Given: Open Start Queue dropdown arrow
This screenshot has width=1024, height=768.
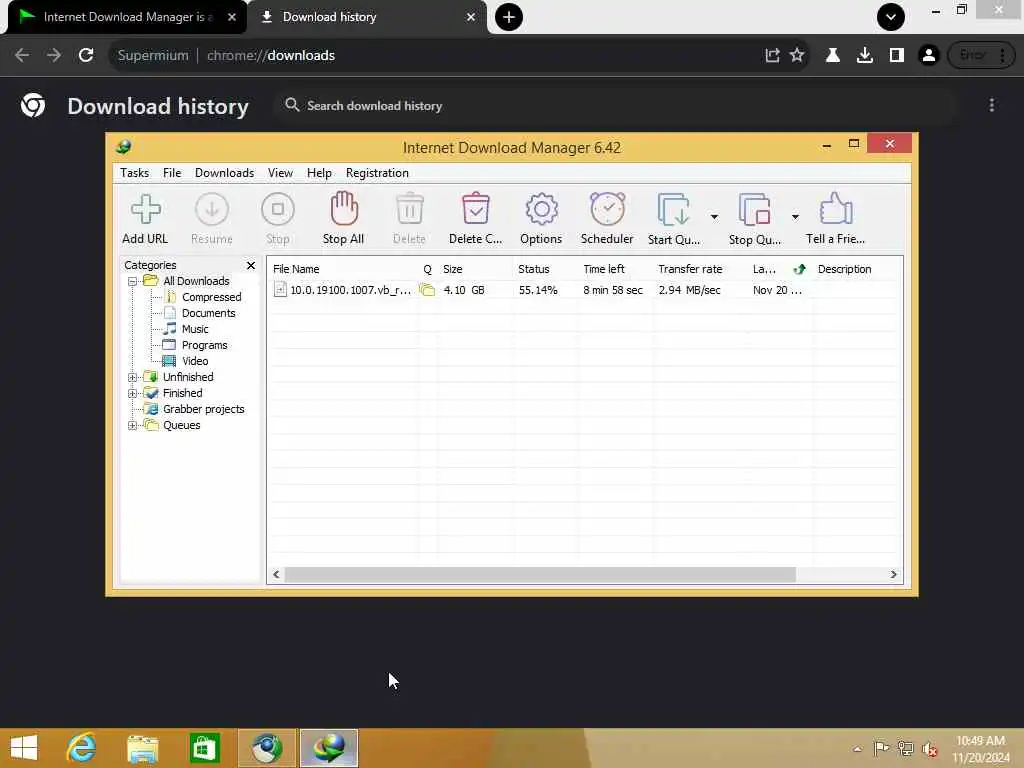Looking at the screenshot, I should click(x=714, y=217).
